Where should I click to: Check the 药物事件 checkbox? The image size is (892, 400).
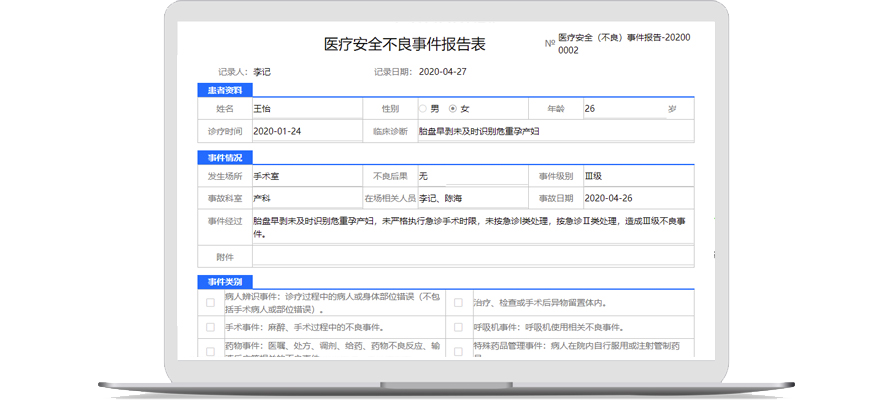[210, 351]
